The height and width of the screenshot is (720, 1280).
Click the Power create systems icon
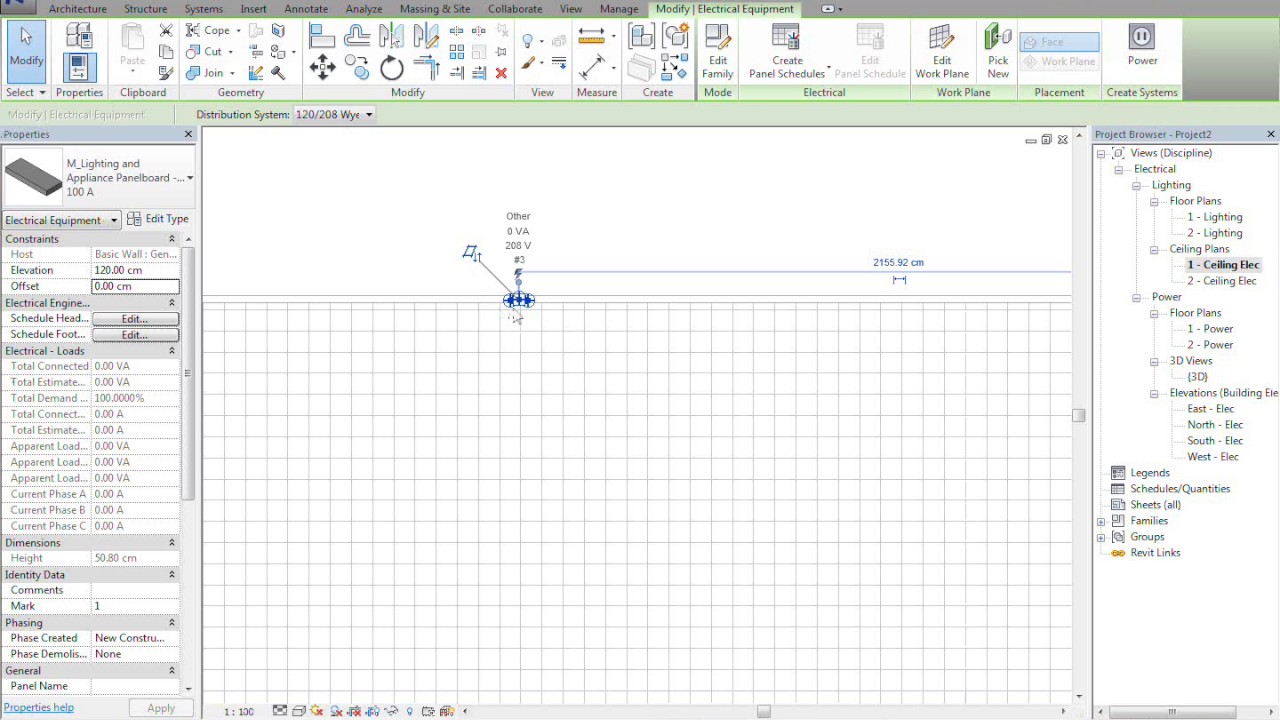(x=1142, y=46)
